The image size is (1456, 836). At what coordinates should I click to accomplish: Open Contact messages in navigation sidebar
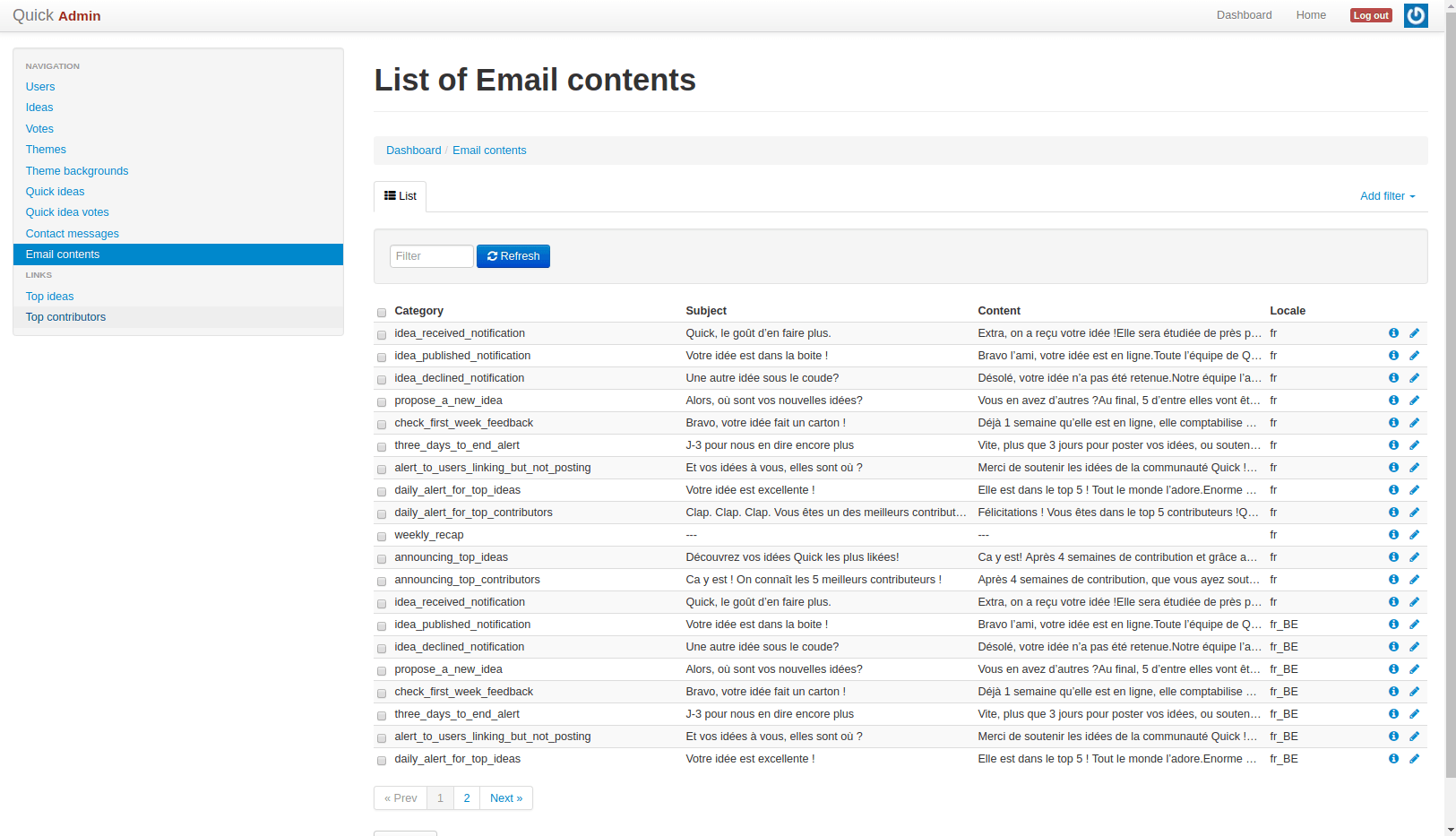72,234
